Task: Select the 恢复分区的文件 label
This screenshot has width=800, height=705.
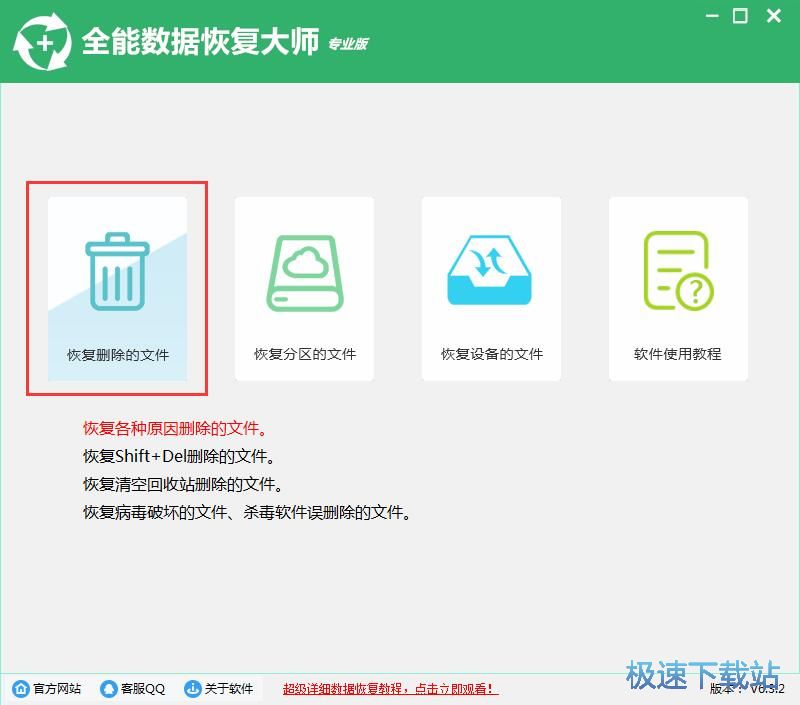Action: (x=304, y=354)
